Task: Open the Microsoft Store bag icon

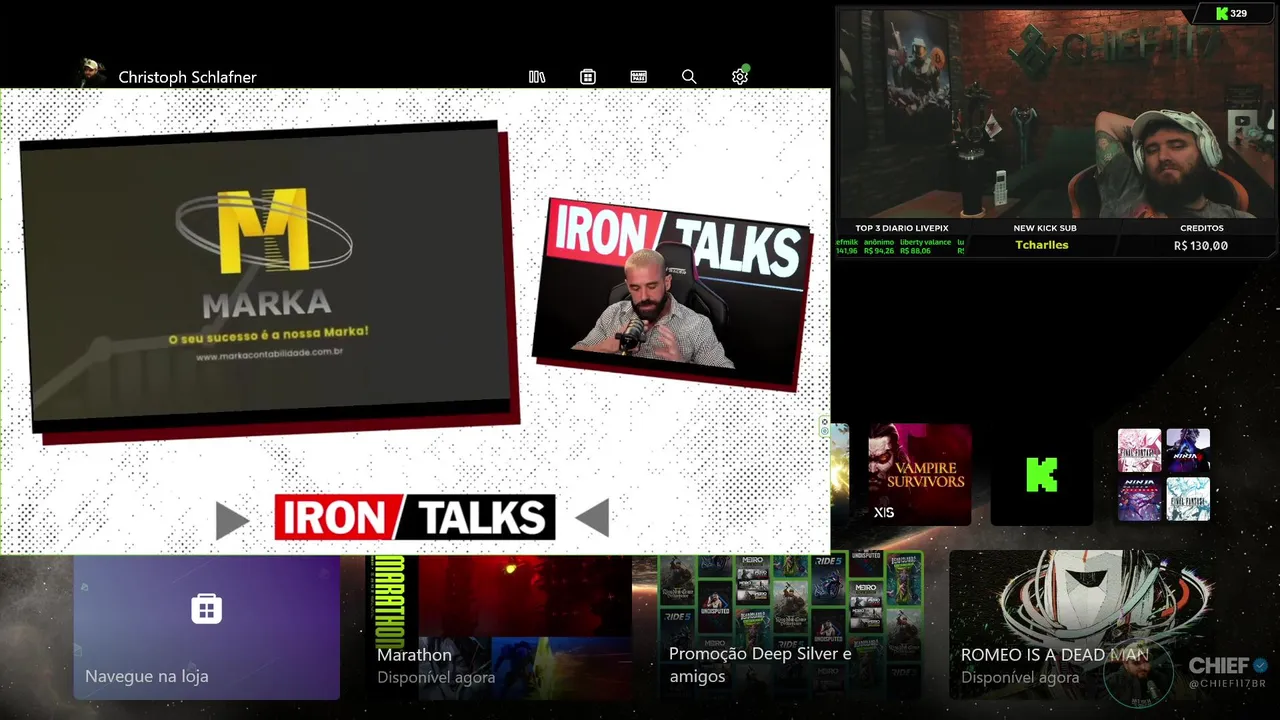Action: [x=588, y=77]
